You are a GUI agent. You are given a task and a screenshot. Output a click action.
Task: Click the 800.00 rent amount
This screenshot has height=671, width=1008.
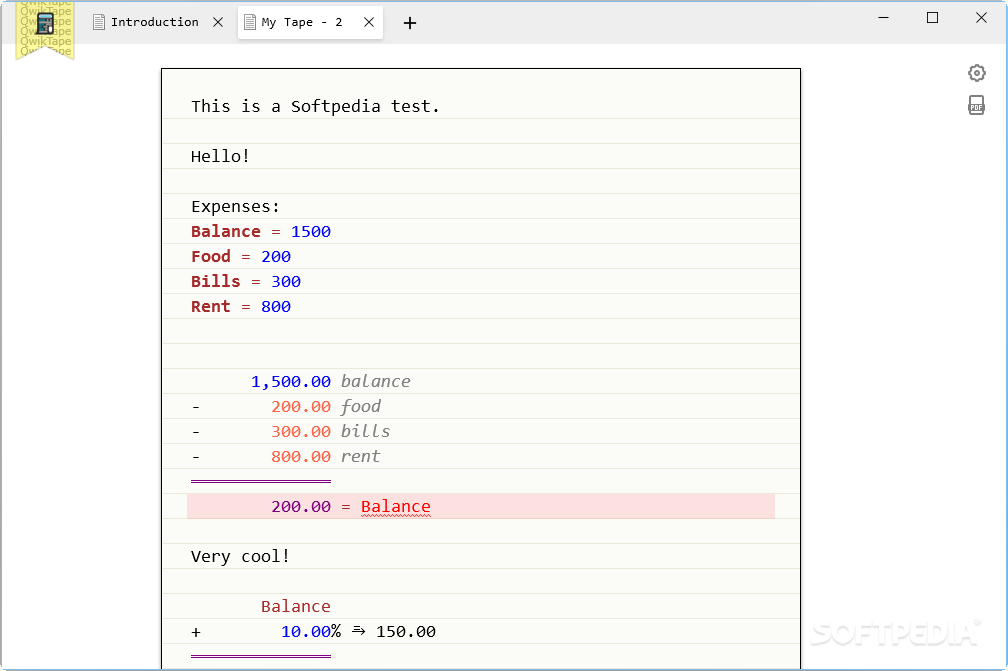click(301, 457)
